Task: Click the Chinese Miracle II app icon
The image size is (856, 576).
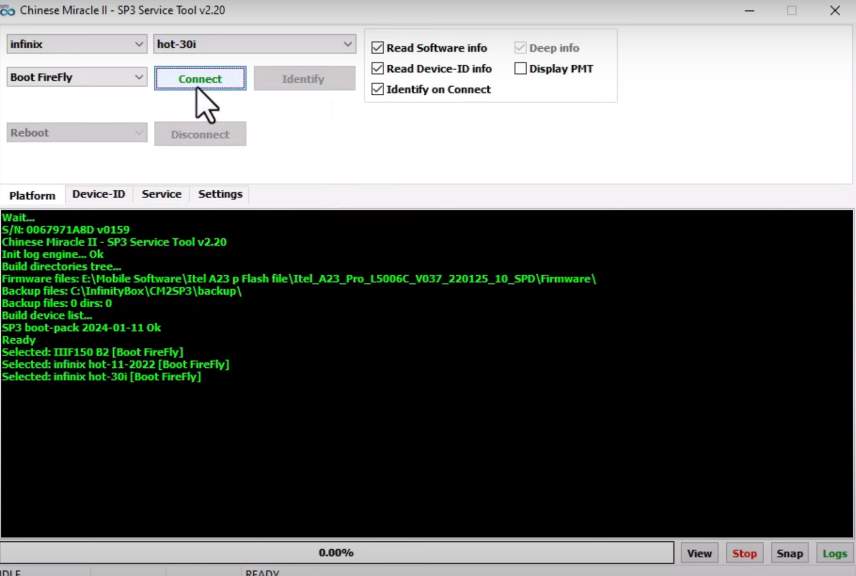Action: pyautogui.click(x=8, y=10)
